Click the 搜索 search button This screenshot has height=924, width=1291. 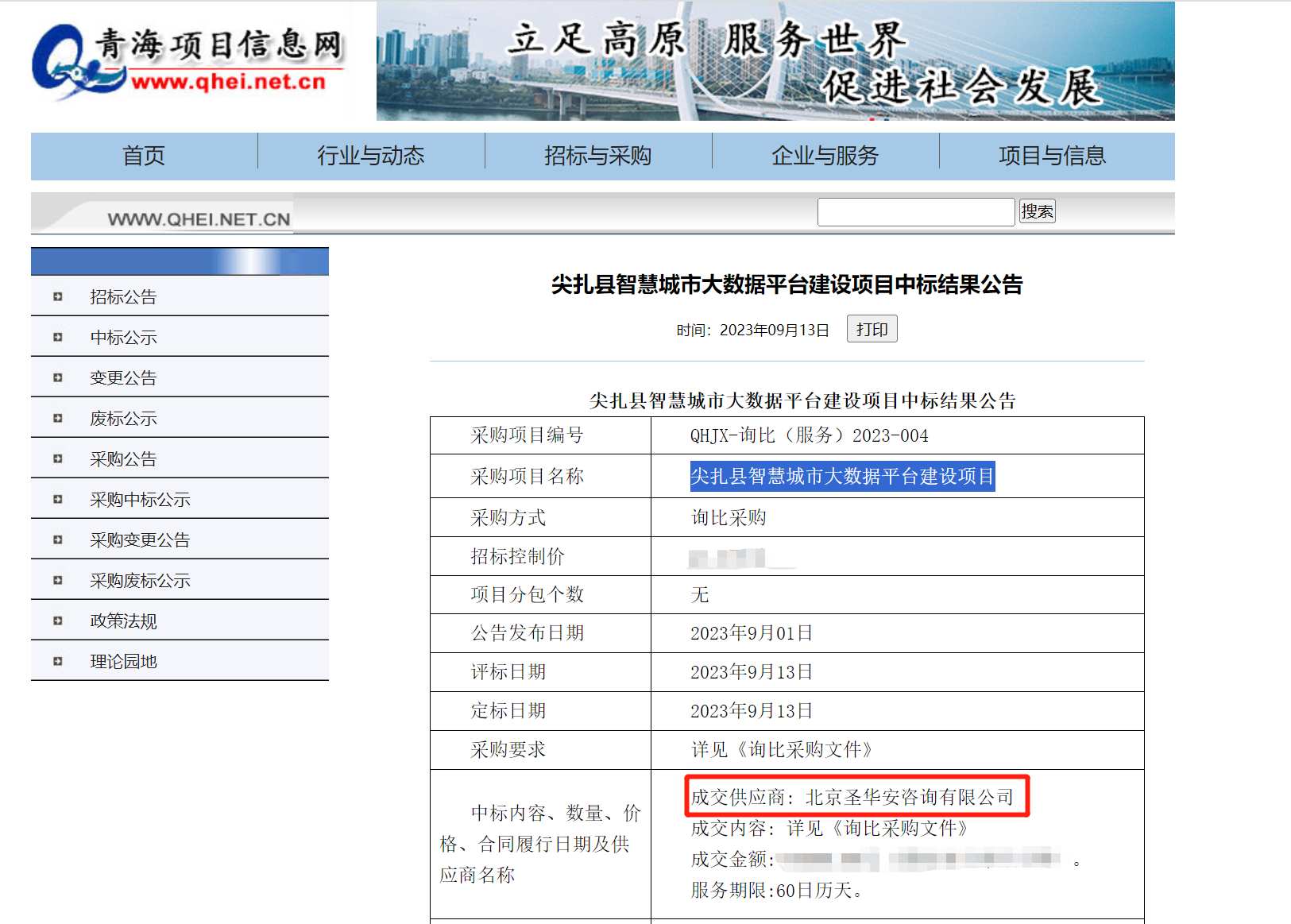click(x=1037, y=211)
